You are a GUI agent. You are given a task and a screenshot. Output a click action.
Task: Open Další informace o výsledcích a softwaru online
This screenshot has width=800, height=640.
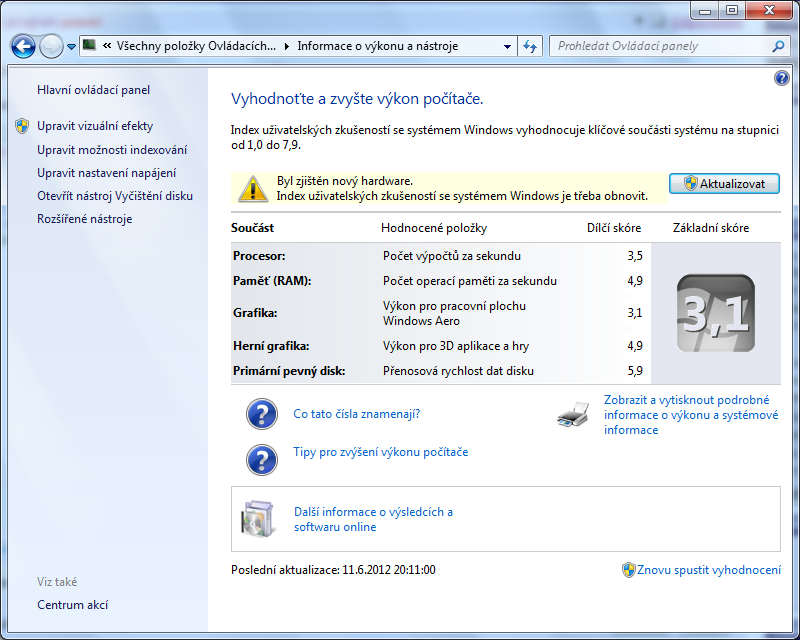373,519
